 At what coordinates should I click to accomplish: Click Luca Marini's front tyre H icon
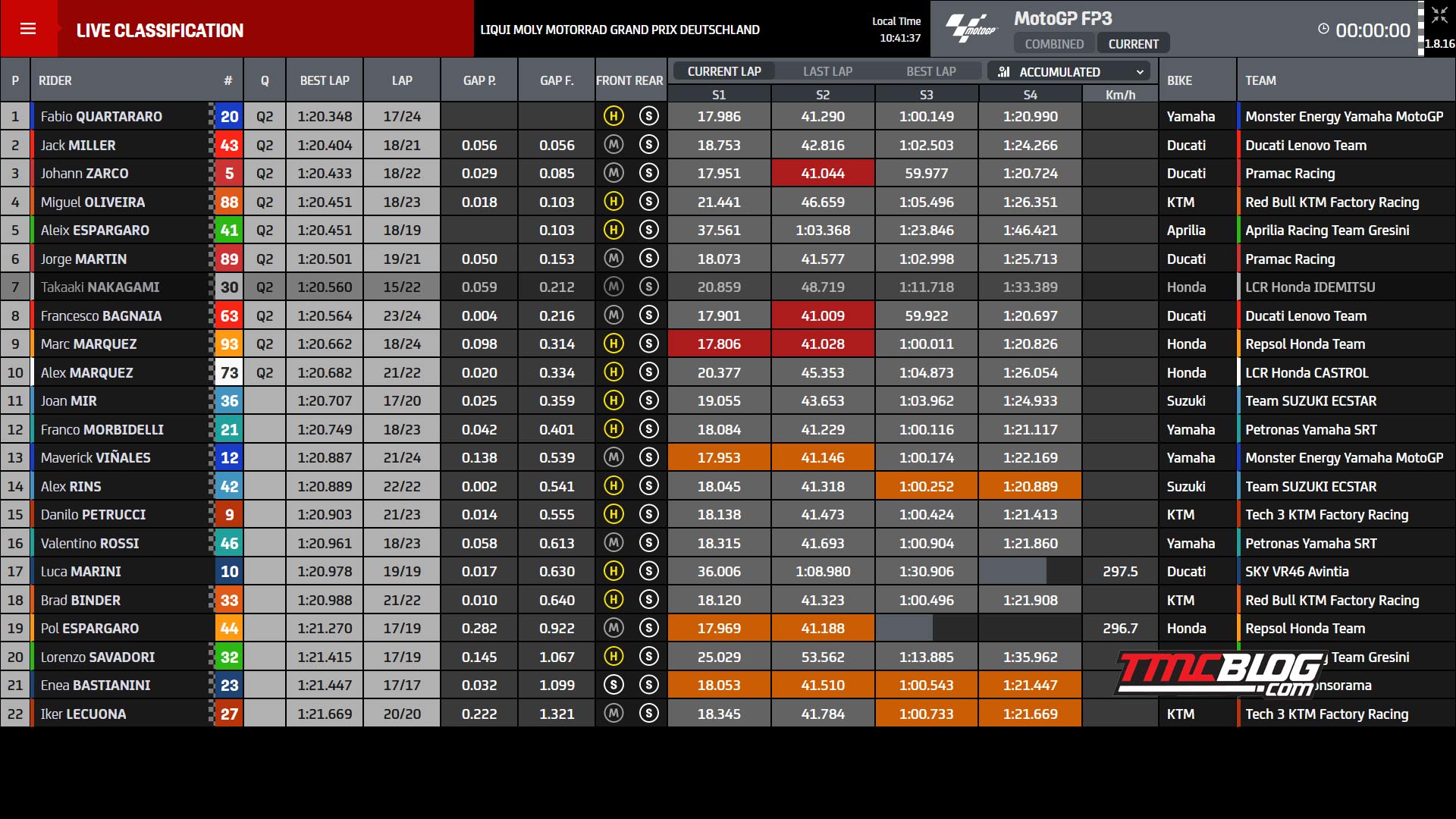[x=613, y=571]
